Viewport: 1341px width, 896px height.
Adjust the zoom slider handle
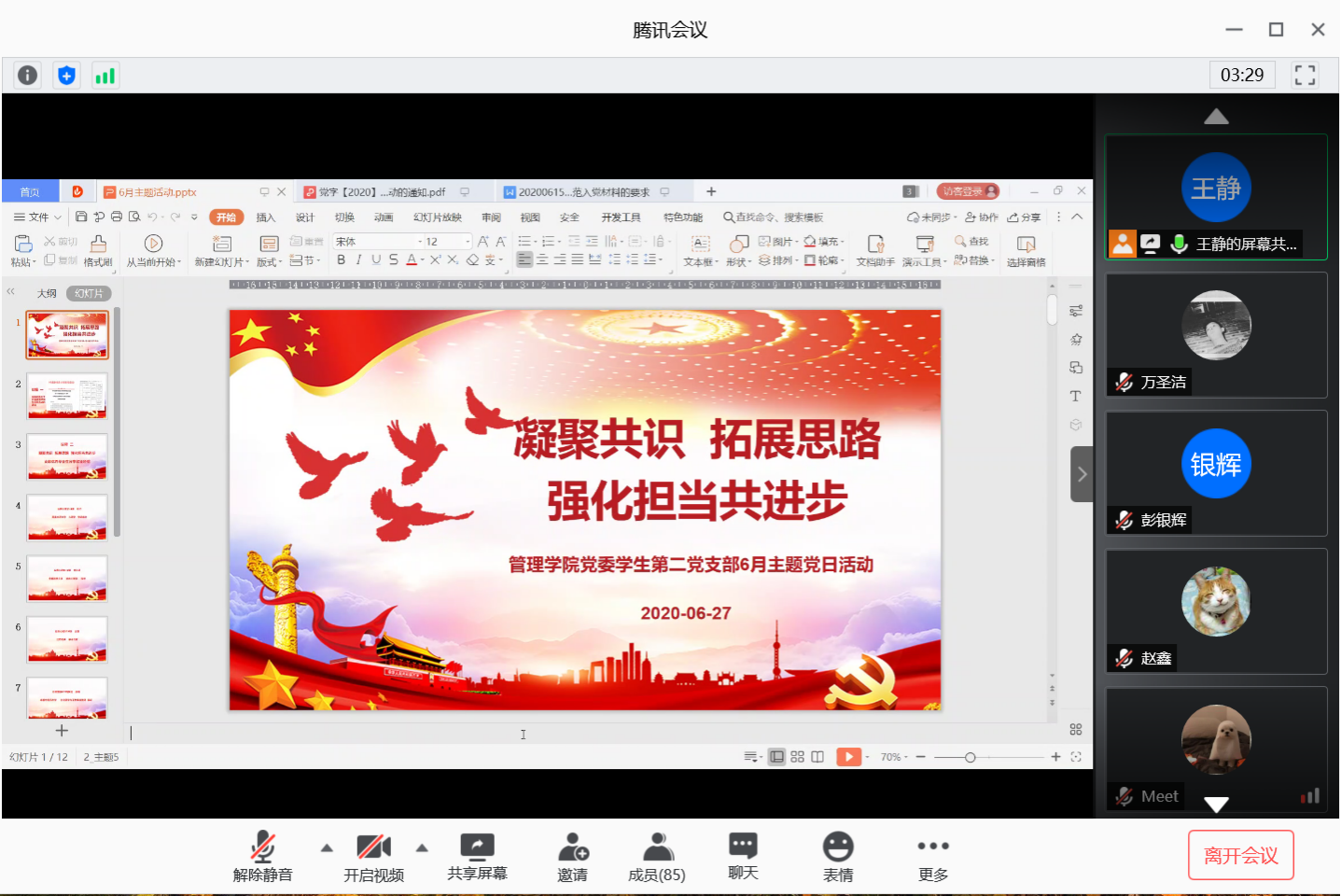[971, 757]
